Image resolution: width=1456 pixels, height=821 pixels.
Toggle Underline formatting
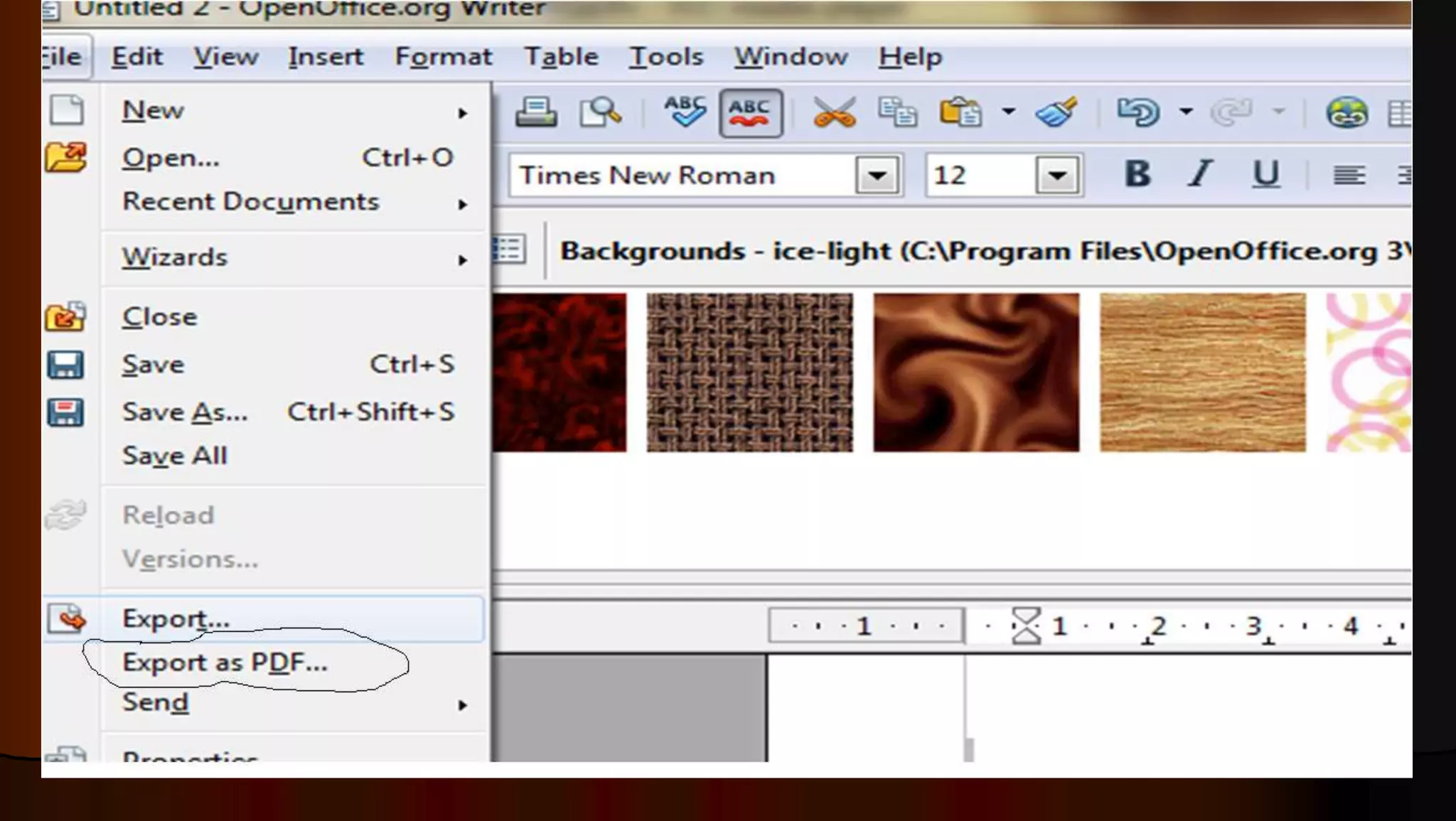click(1265, 174)
